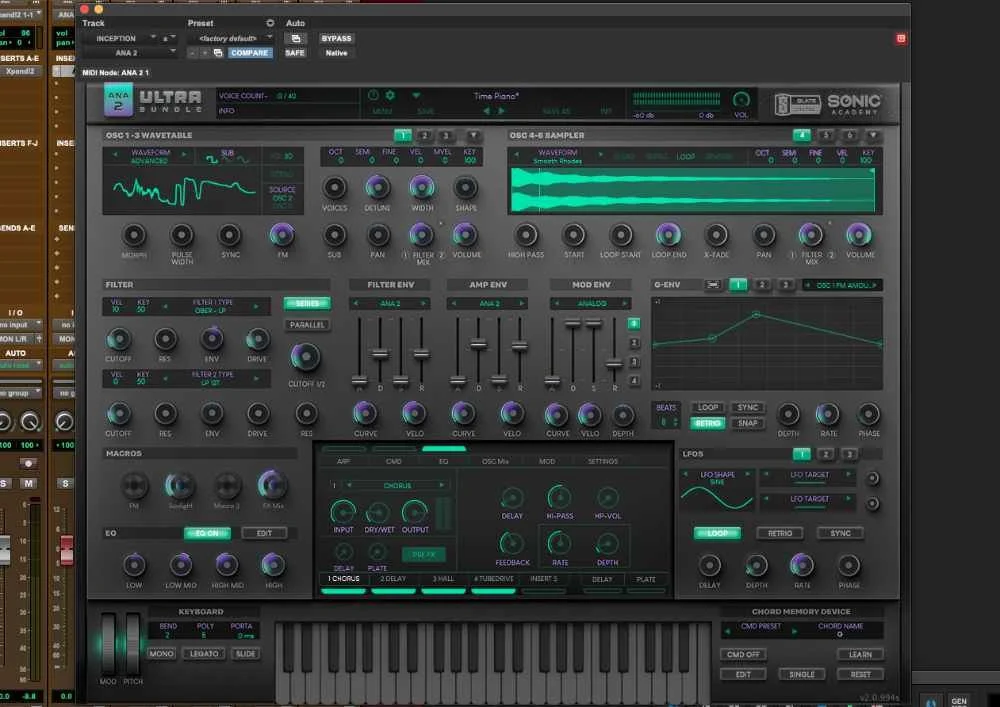Adjust the sampler HIGH PASS knob
The height and width of the screenshot is (707, 1000).
tap(526, 235)
